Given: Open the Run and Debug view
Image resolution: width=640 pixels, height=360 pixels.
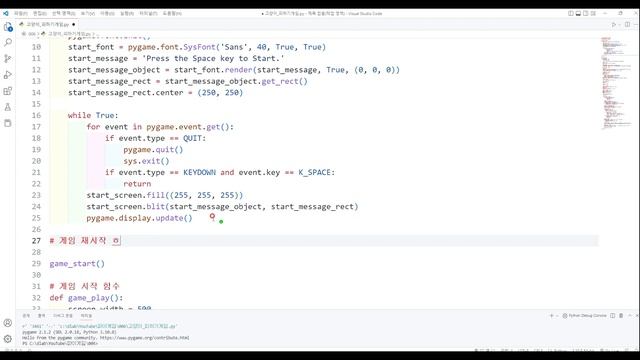Looking at the screenshot, I should click(8, 75).
